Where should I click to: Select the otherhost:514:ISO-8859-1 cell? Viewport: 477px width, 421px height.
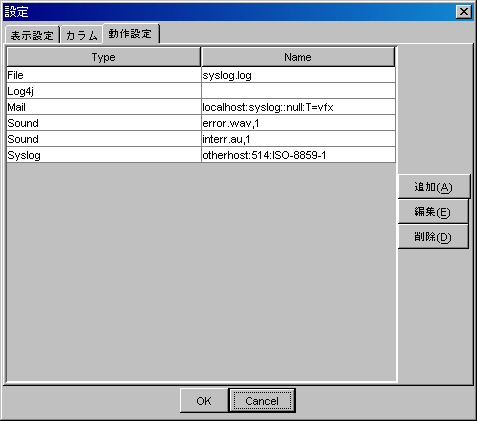298,155
